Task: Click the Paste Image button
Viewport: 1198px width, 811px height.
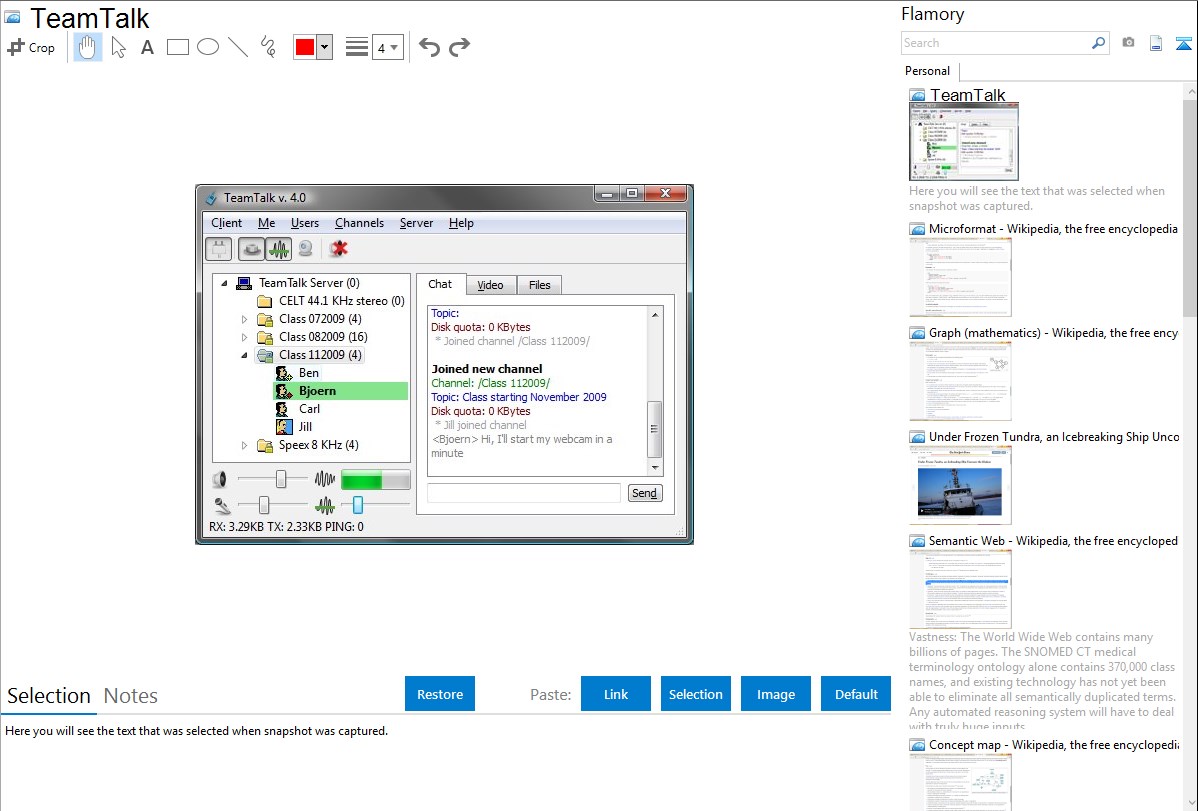Action: pos(775,694)
